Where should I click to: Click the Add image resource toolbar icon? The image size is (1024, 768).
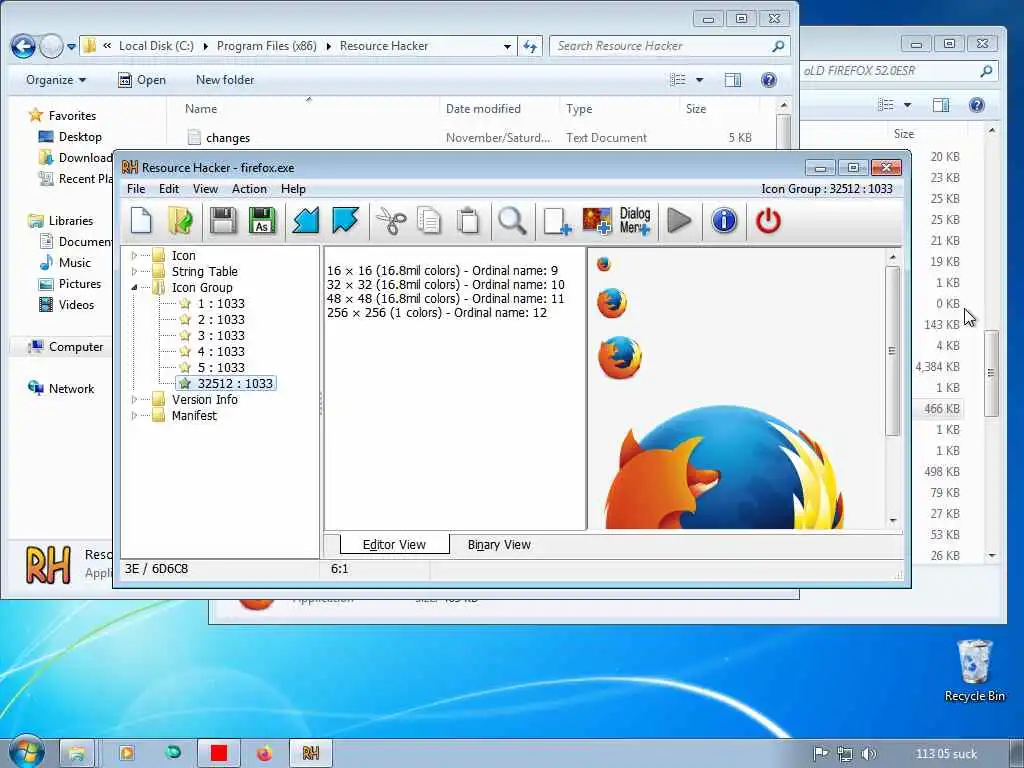[597, 221]
